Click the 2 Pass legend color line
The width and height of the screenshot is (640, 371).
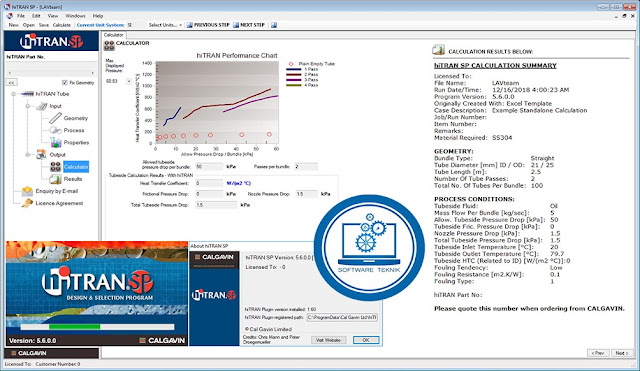point(294,75)
